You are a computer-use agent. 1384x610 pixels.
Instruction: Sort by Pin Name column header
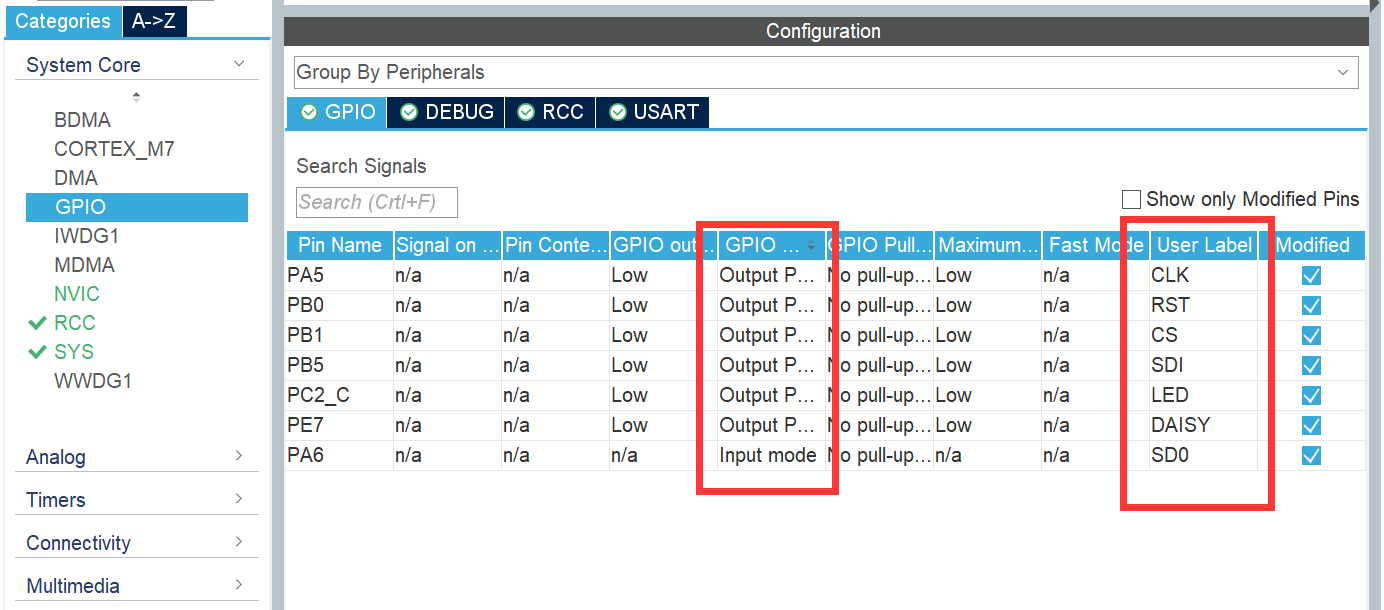pyautogui.click(x=339, y=245)
